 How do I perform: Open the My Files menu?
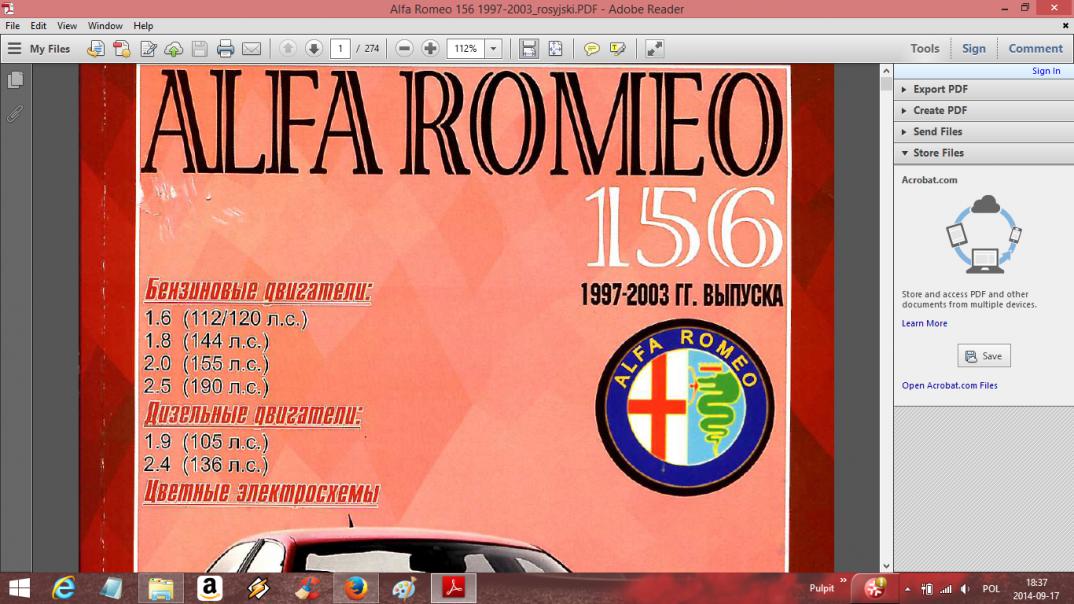(38, 49)
